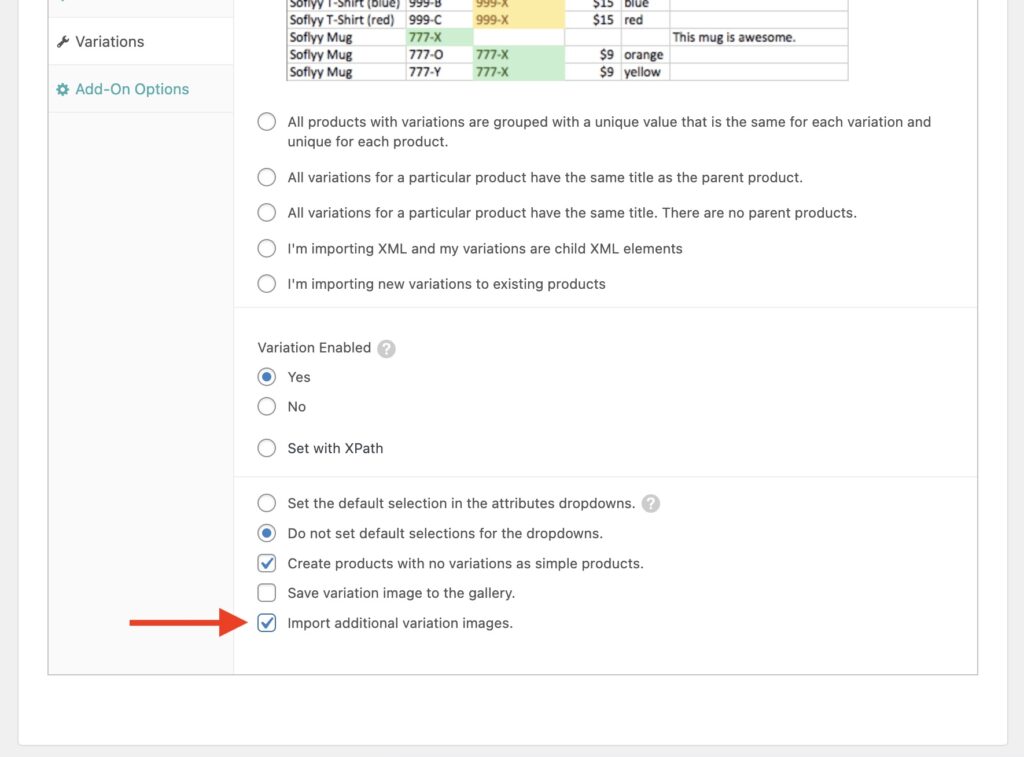
Task: Enable "Set the default selection in the attributes dropdowns"
Action: (x=267, y=503)
